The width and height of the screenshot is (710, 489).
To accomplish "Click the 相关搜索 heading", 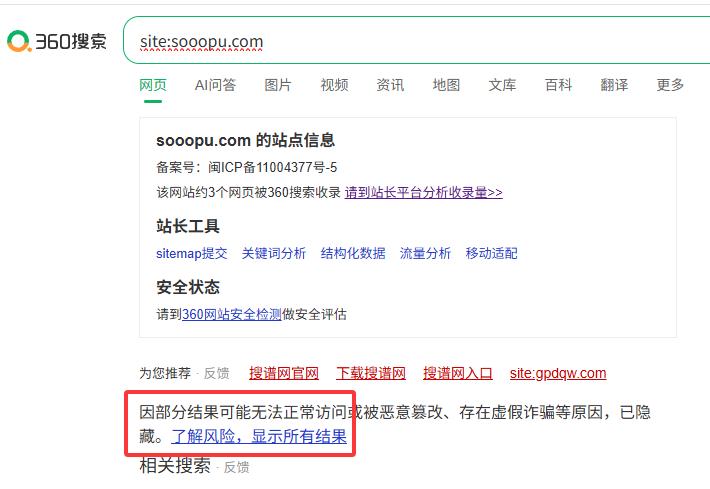I will coord(175,465).
